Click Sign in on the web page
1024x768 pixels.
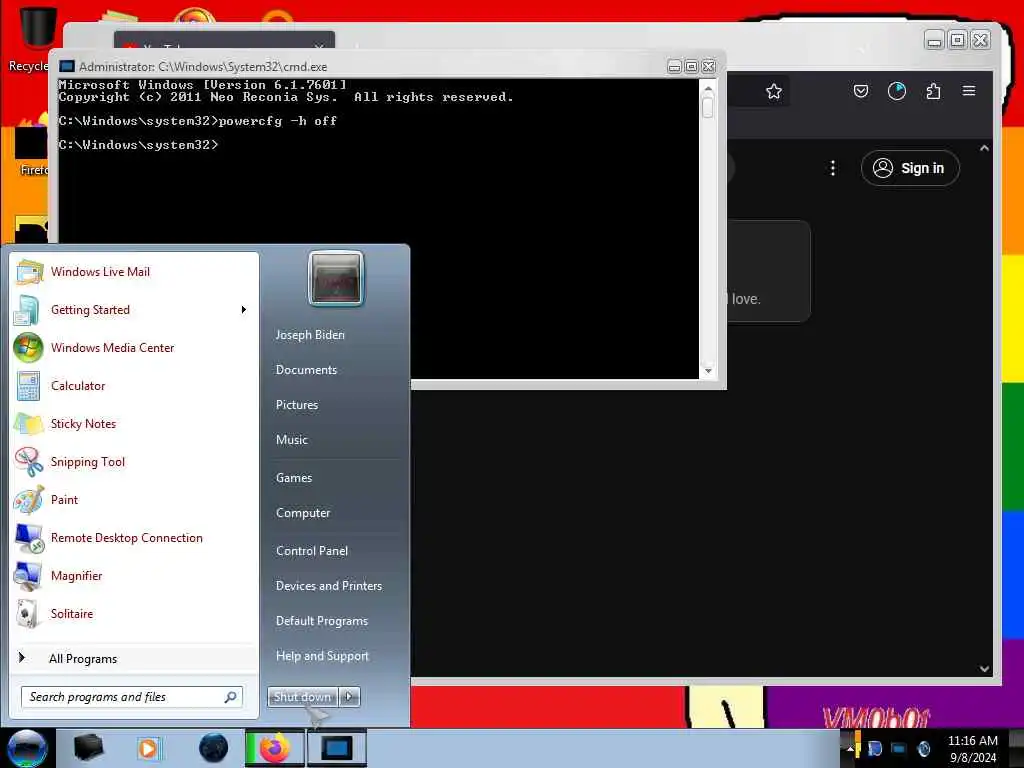[910, 168]
